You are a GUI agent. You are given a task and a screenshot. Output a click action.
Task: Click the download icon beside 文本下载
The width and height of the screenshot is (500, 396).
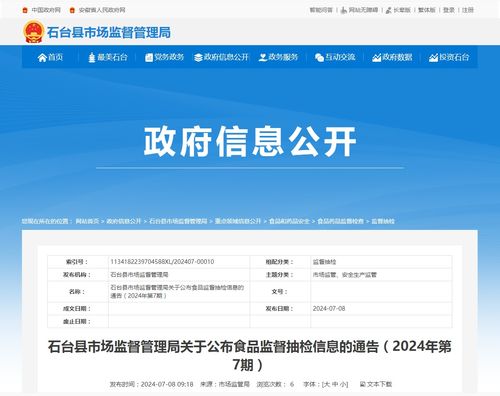click(x=363, y=384)
